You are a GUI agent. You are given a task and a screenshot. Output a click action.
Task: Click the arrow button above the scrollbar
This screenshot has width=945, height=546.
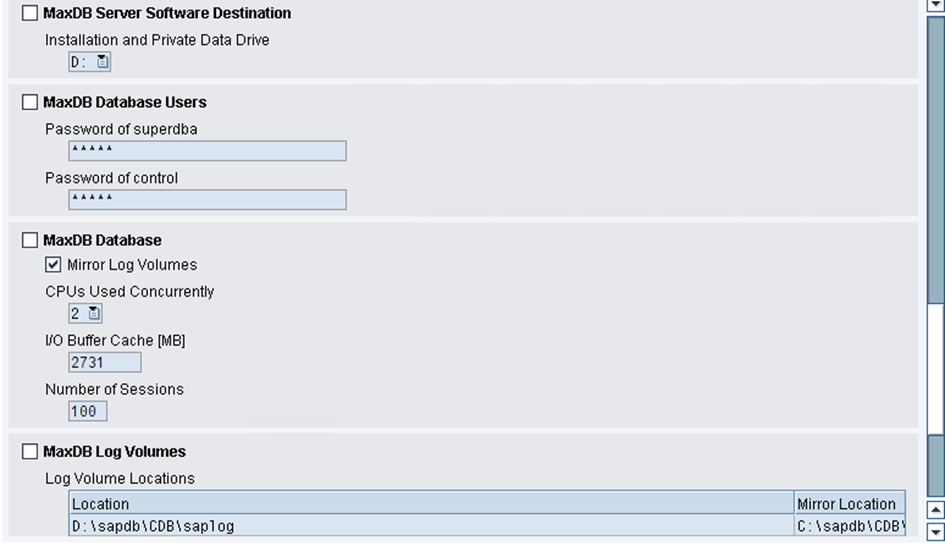point(935,5)
